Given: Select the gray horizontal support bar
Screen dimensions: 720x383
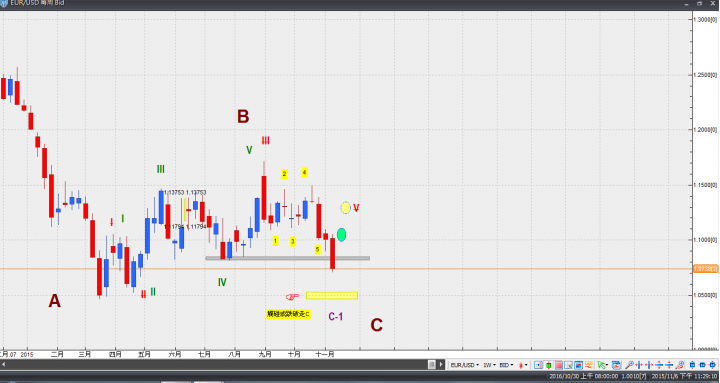Looking at the screenshot, I should [x=287, y=258].
